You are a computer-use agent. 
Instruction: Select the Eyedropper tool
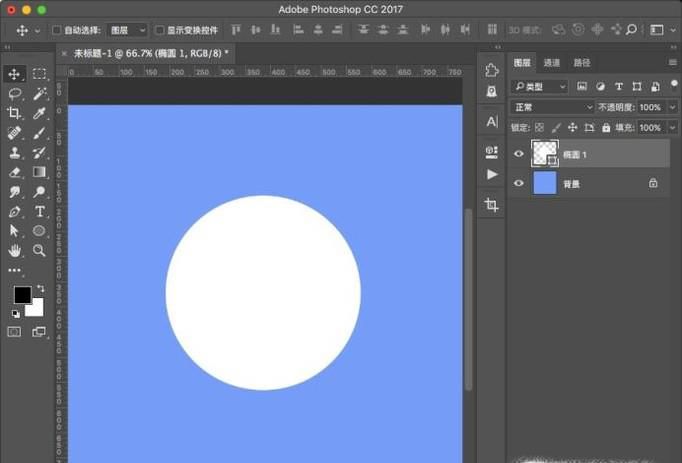(40, 113)
